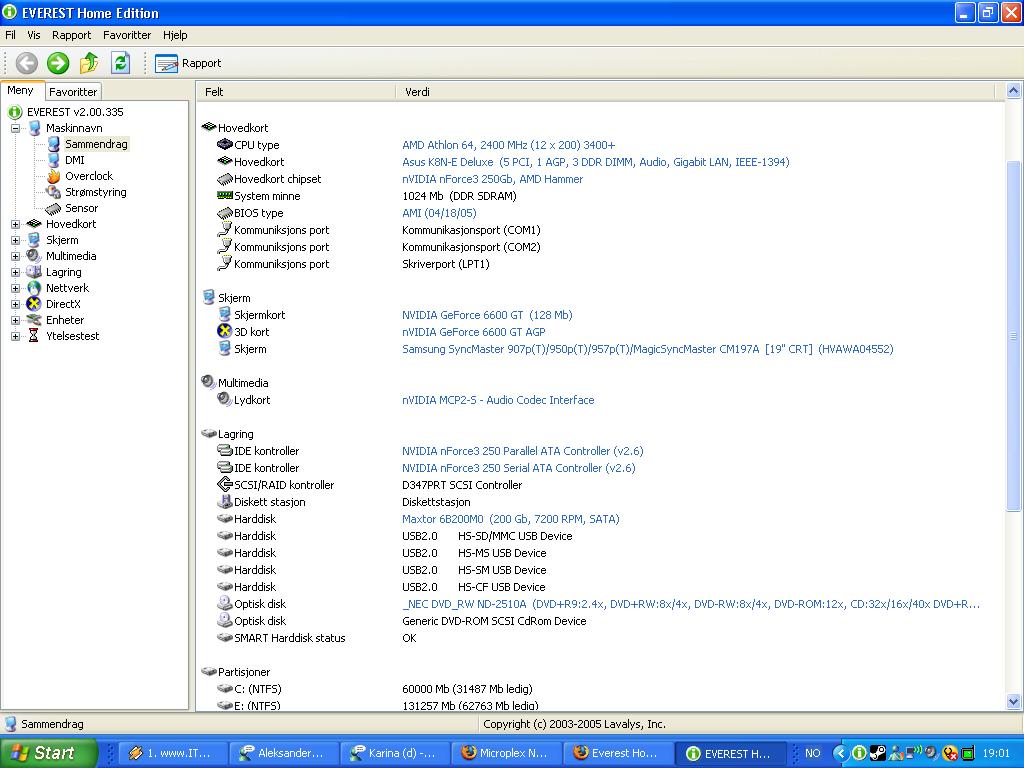Open the _NEC DVD_RW ND-2510A link
The height and width of the screenshot is (768, 1024).
(x=691, y=604)
